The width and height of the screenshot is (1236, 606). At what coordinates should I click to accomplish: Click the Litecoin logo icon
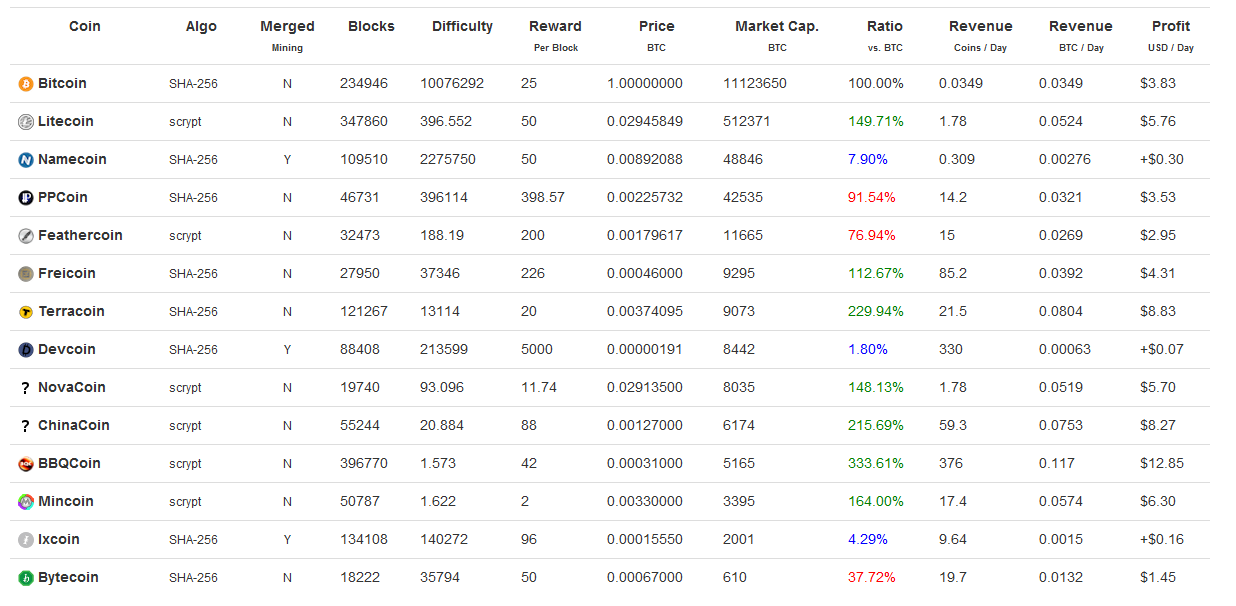(x=26, y=122)
